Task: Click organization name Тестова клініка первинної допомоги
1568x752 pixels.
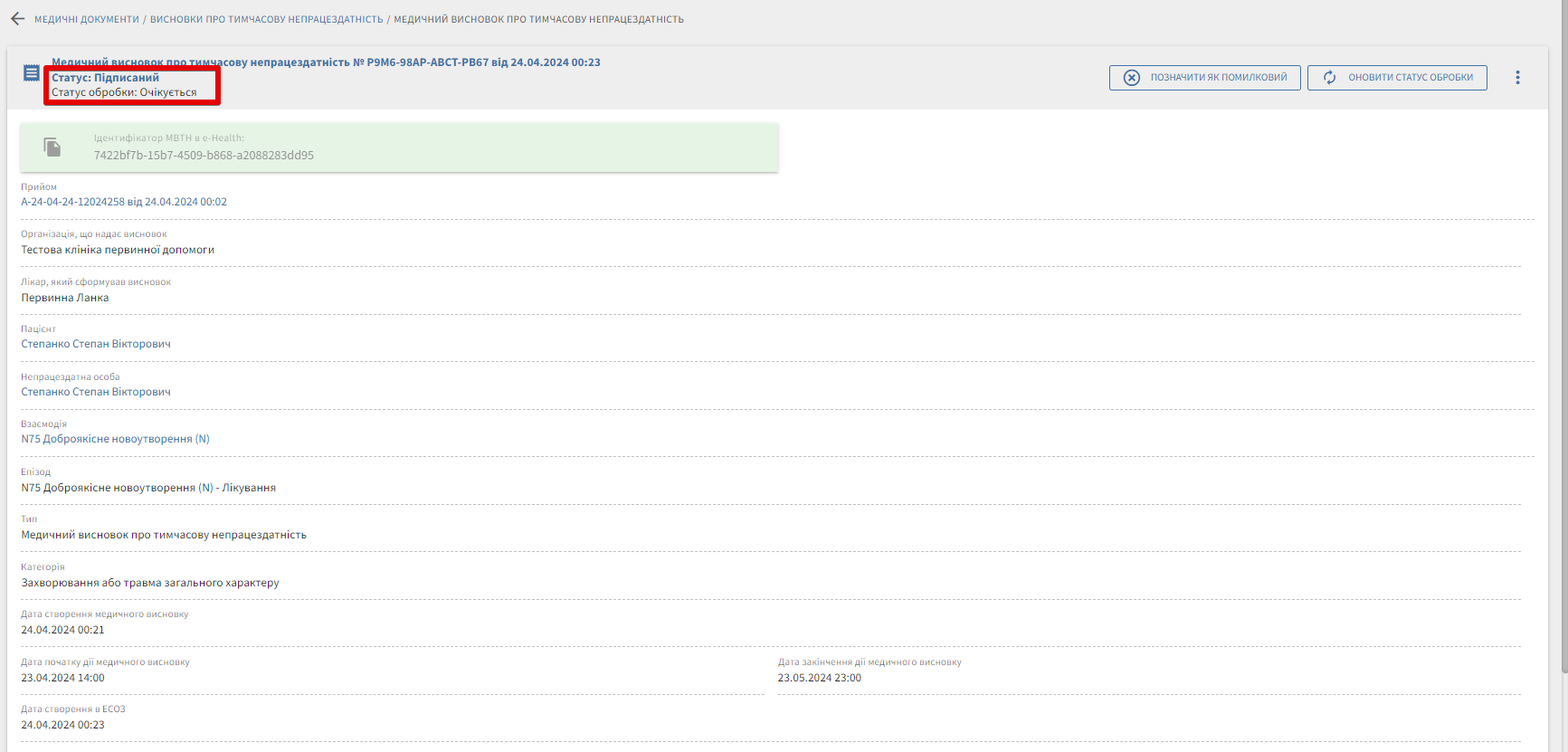Action: pos(118,250)
